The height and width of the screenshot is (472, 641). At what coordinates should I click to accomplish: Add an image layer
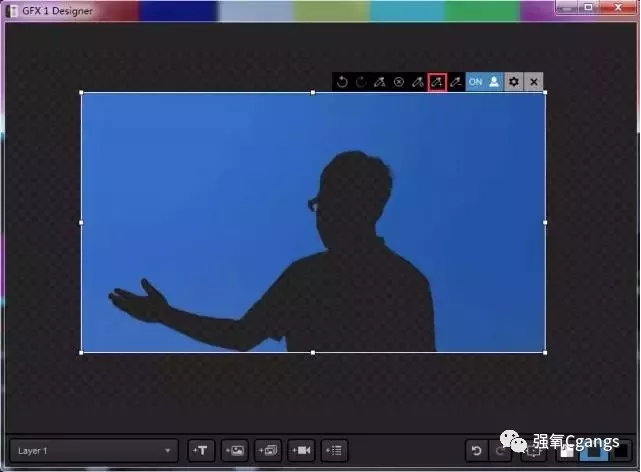[234, 451]
